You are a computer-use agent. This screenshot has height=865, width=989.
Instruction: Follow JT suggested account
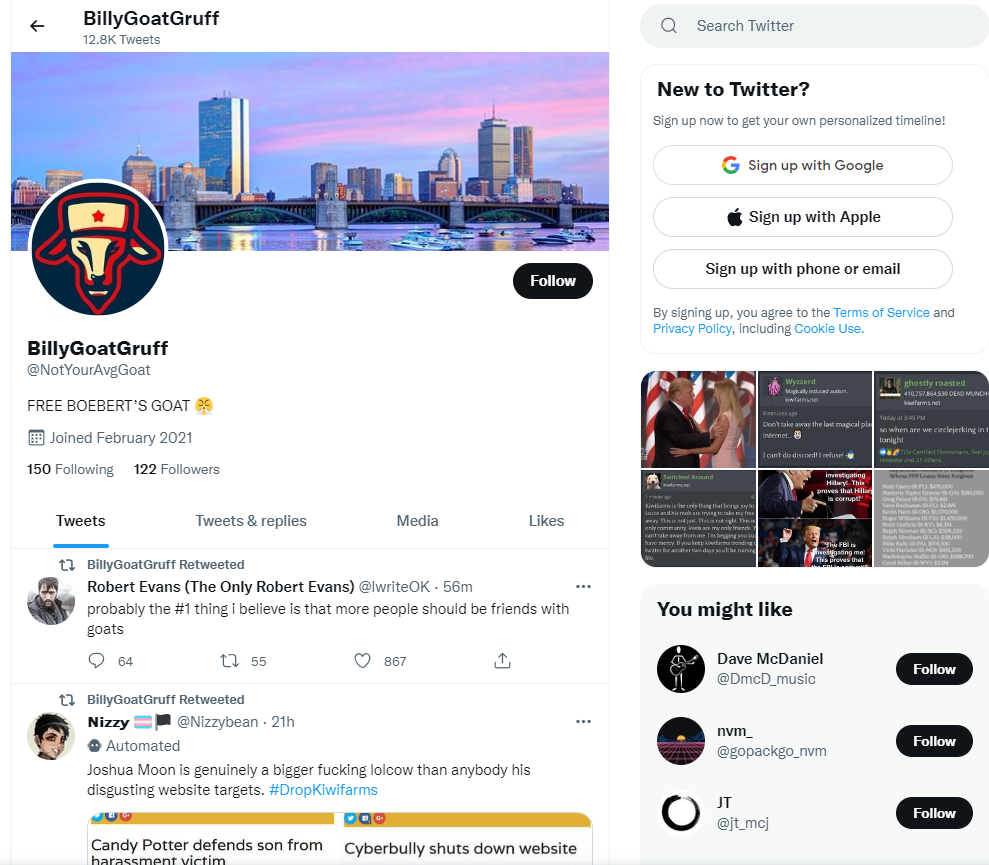tap(934, 813)
